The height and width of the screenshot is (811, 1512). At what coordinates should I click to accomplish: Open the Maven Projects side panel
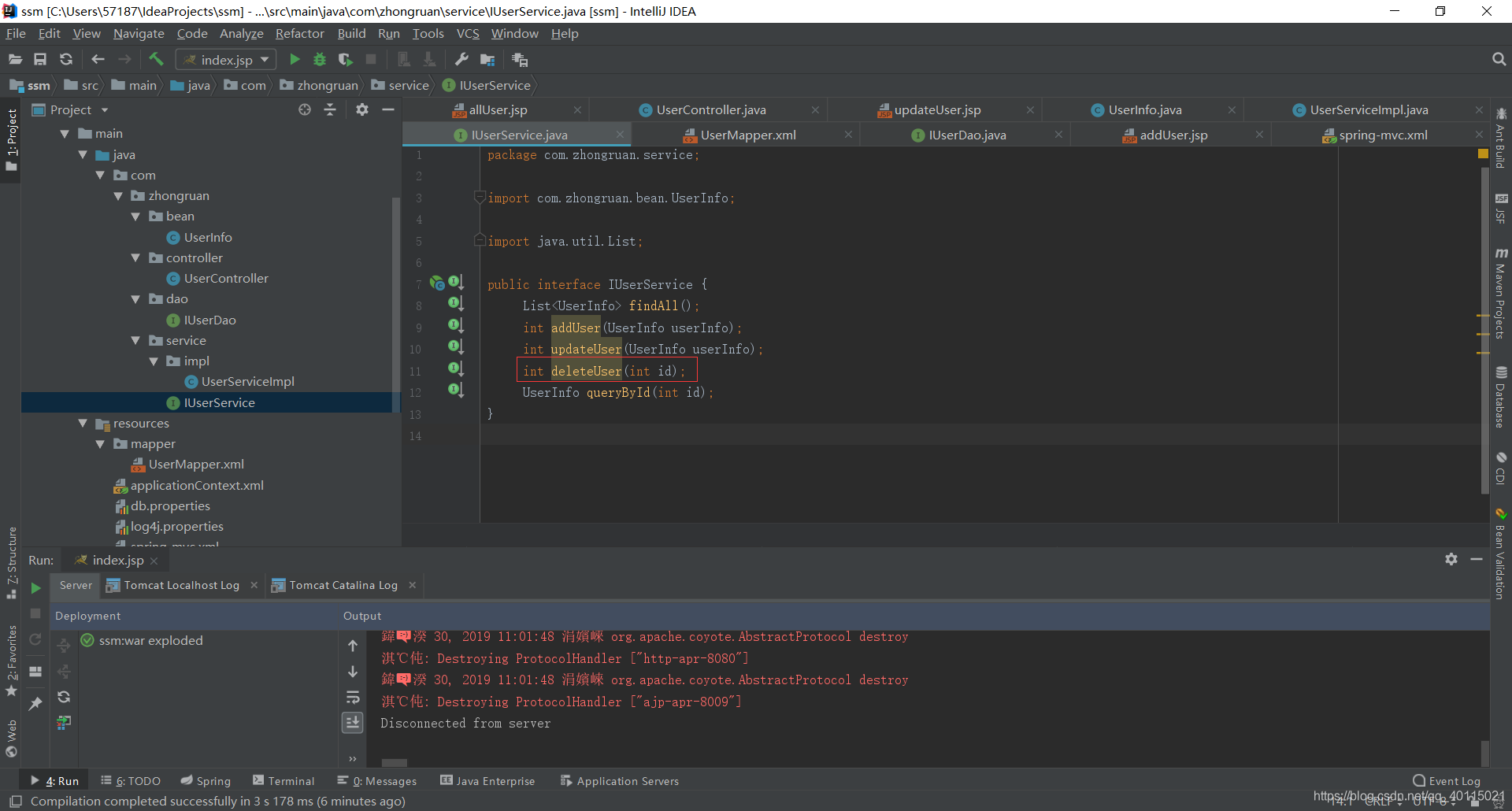click(x=1501, y=294)
